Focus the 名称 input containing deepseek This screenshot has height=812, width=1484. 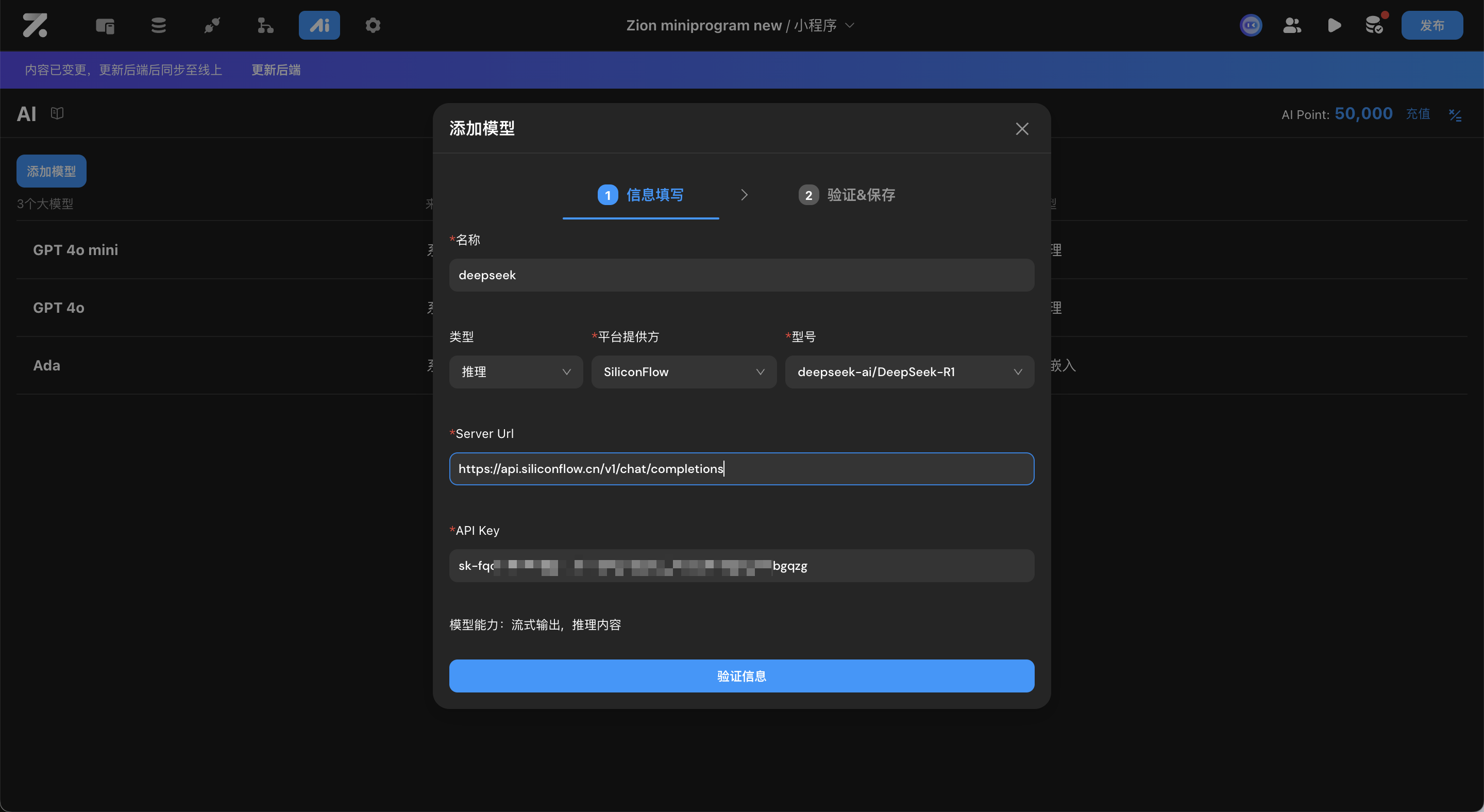pos(742,275)
